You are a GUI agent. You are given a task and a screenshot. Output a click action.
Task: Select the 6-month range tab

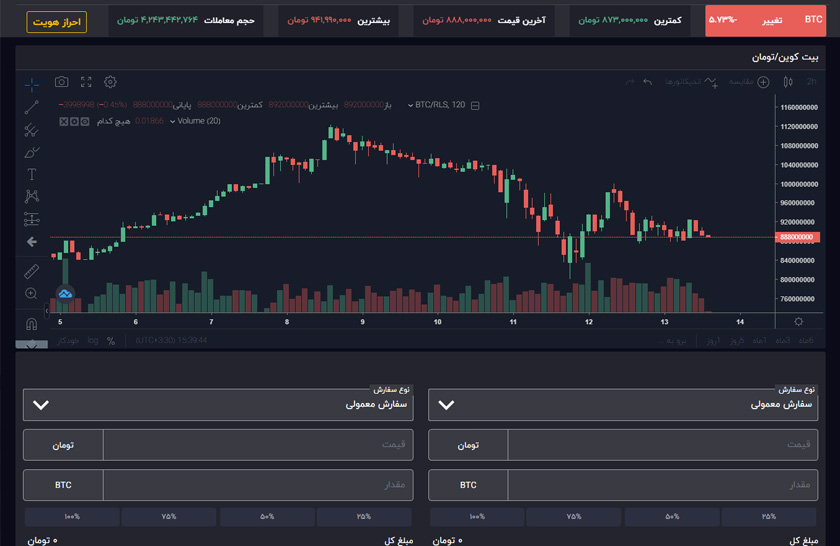[806, 341]
